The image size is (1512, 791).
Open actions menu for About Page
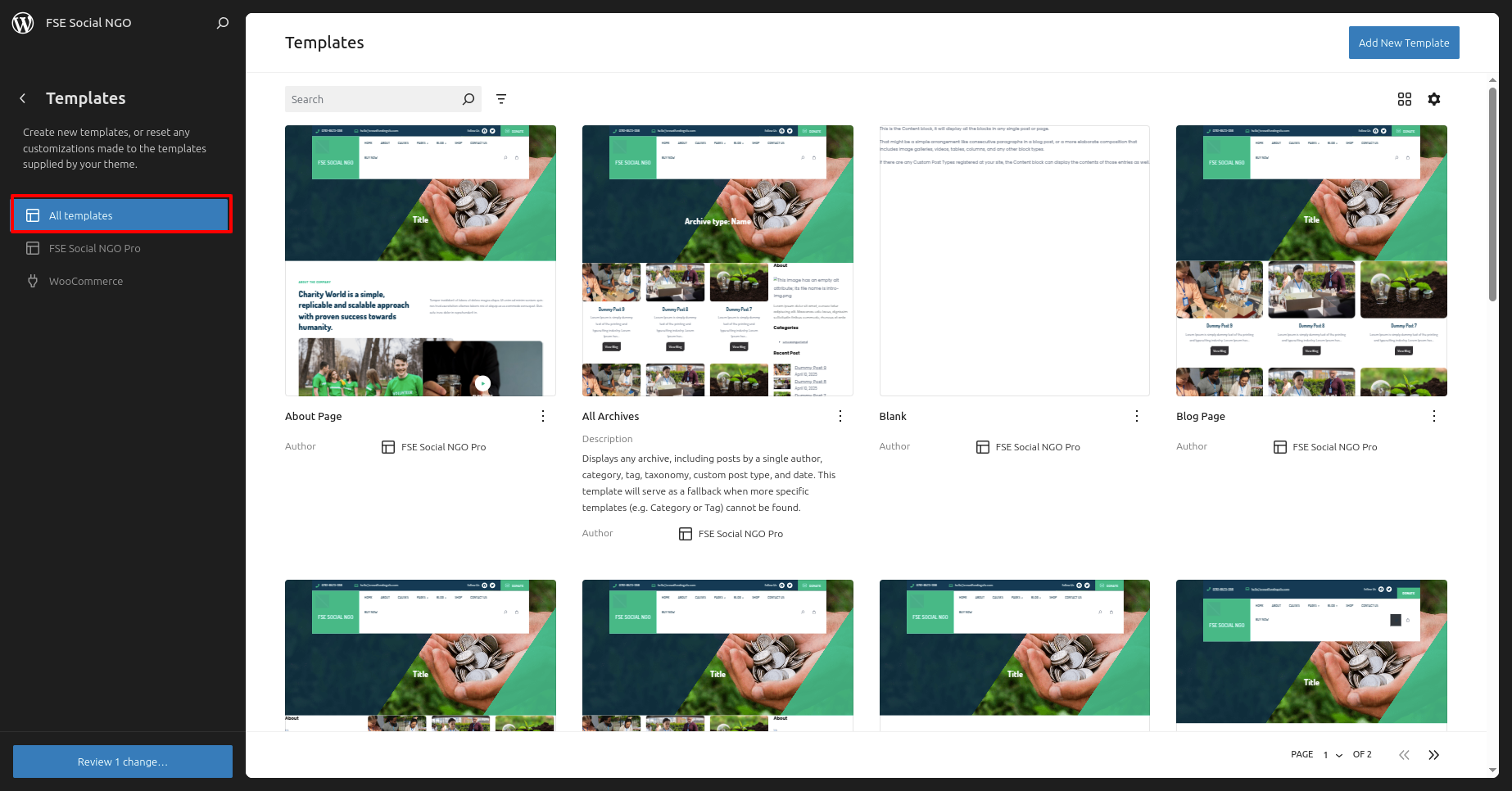543,416
